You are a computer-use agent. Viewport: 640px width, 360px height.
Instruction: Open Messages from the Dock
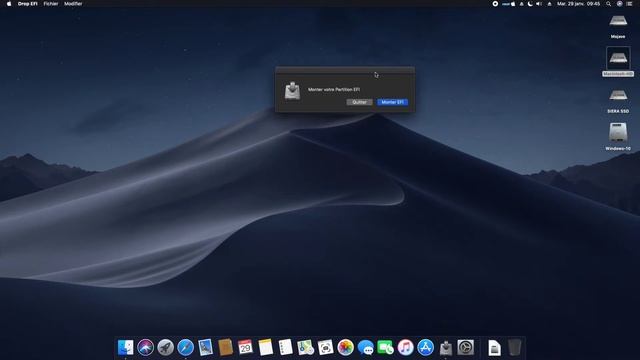coord(365,347)
